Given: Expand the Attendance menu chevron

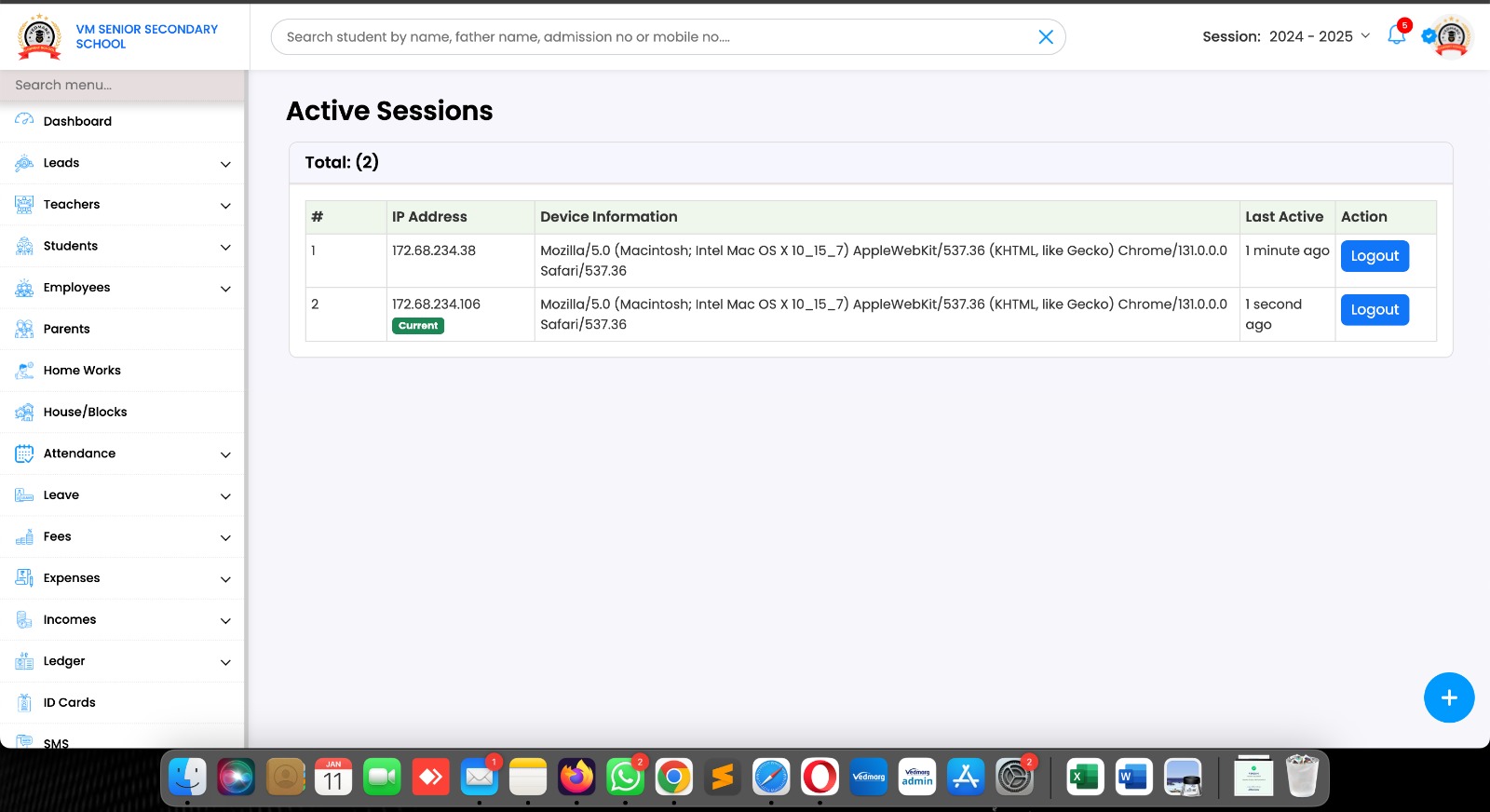Looking at the screenshot, I should click(x=225, y=454).
